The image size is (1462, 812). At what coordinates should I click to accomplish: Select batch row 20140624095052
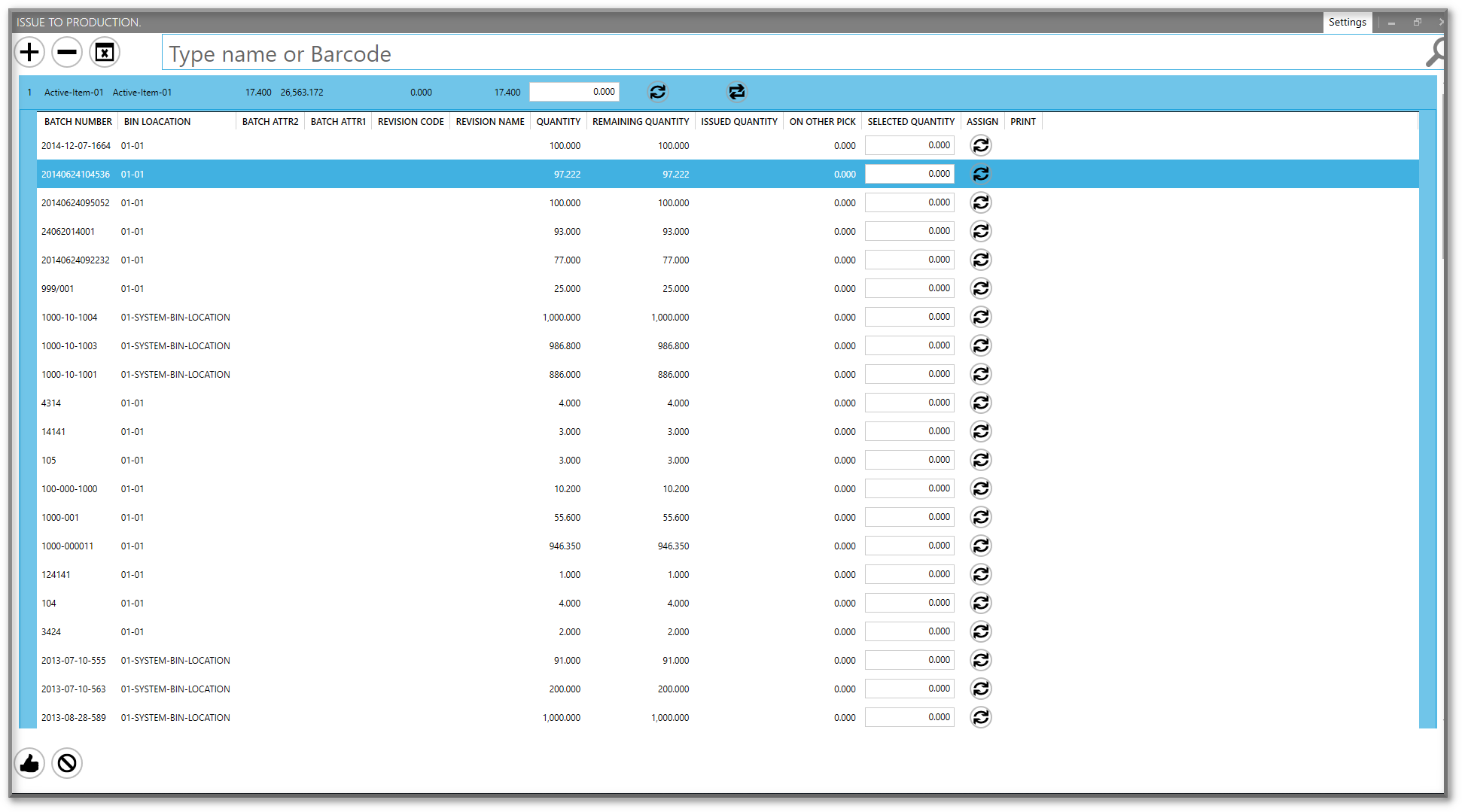coord(728,202)
